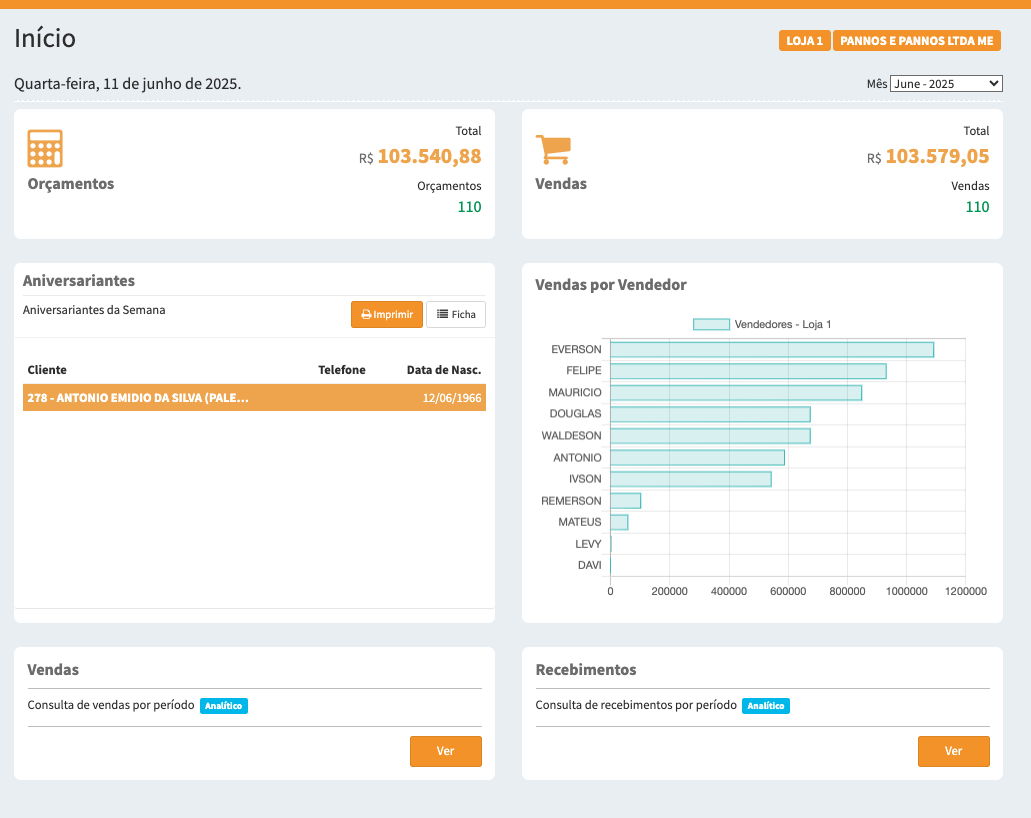This screenshot has height=818, width=1031.
Task: Select the LOJA 1 badge
Action: pyautogui.click(x=804, y=41)
